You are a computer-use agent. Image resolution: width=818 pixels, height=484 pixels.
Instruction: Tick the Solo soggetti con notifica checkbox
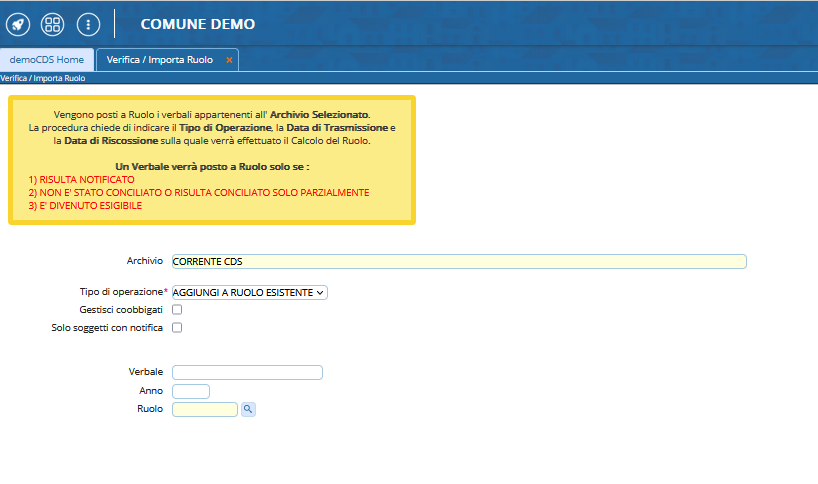tap(177, 327)
